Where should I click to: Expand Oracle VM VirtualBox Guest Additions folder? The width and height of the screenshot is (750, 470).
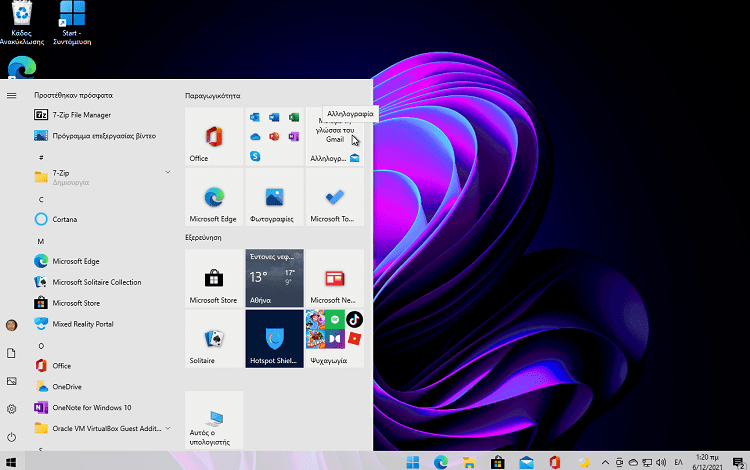103,428
